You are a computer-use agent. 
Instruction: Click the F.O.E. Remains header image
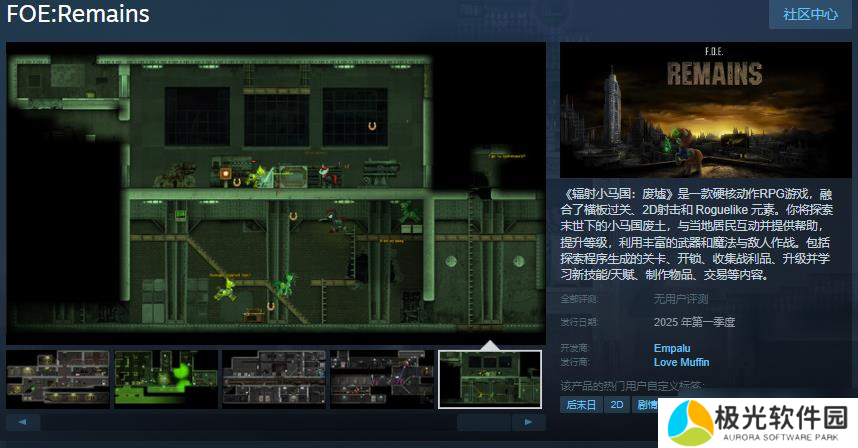pos(705,110)
